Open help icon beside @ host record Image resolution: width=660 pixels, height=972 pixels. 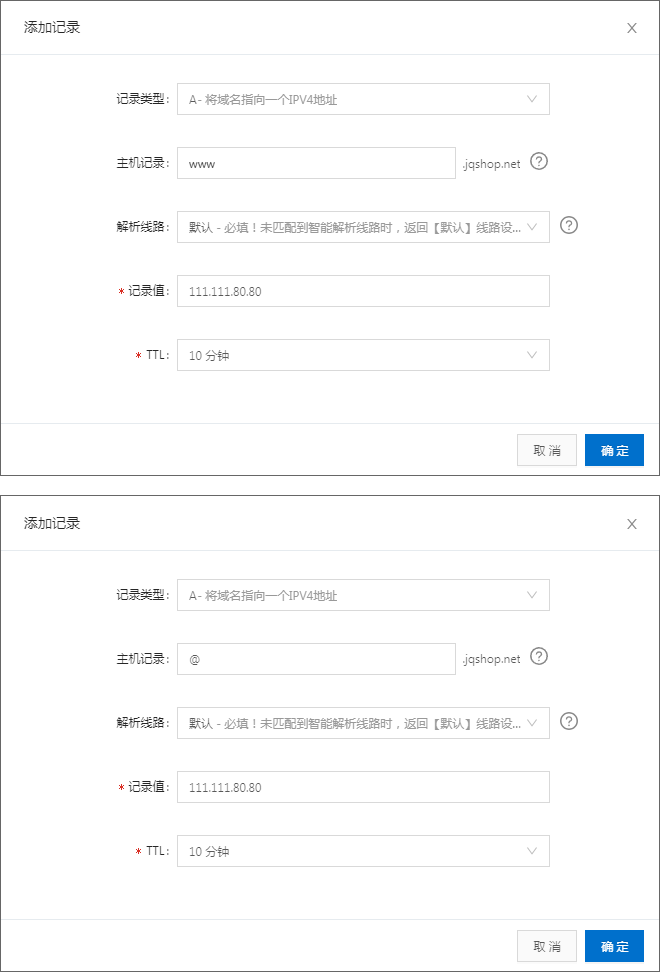point(539,656)
